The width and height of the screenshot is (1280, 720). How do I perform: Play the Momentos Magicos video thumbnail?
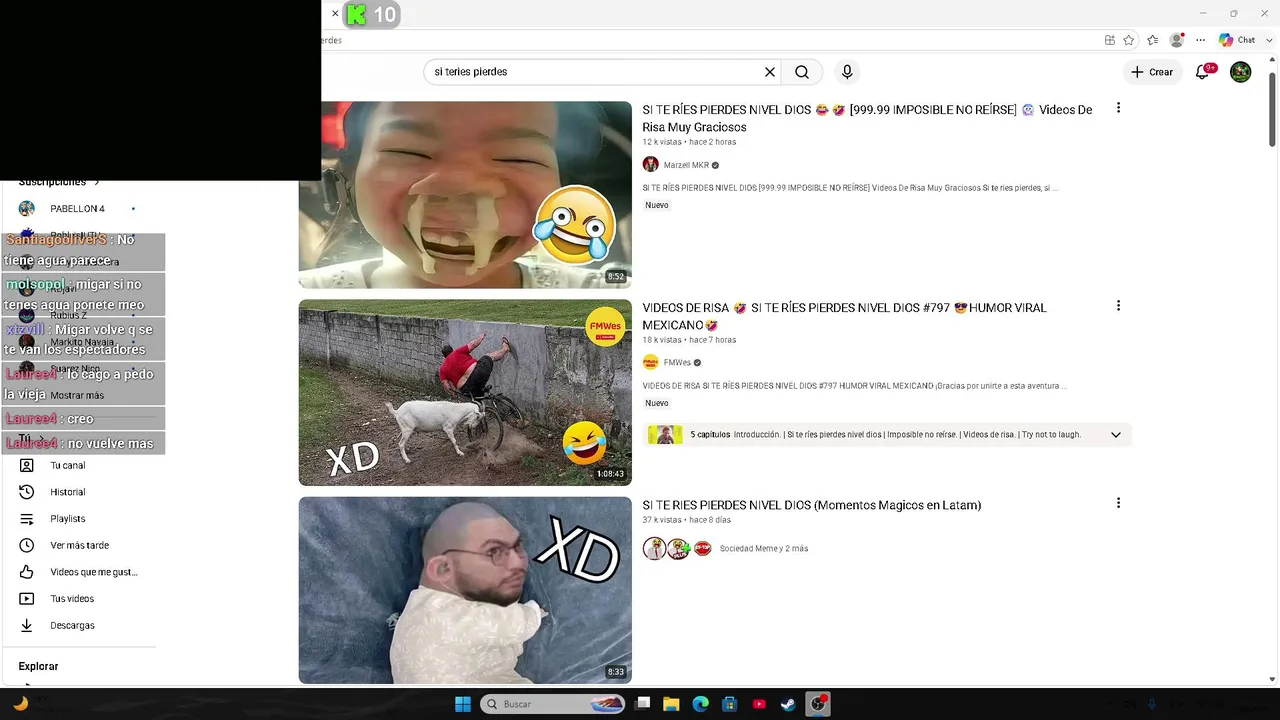[465, 590]
